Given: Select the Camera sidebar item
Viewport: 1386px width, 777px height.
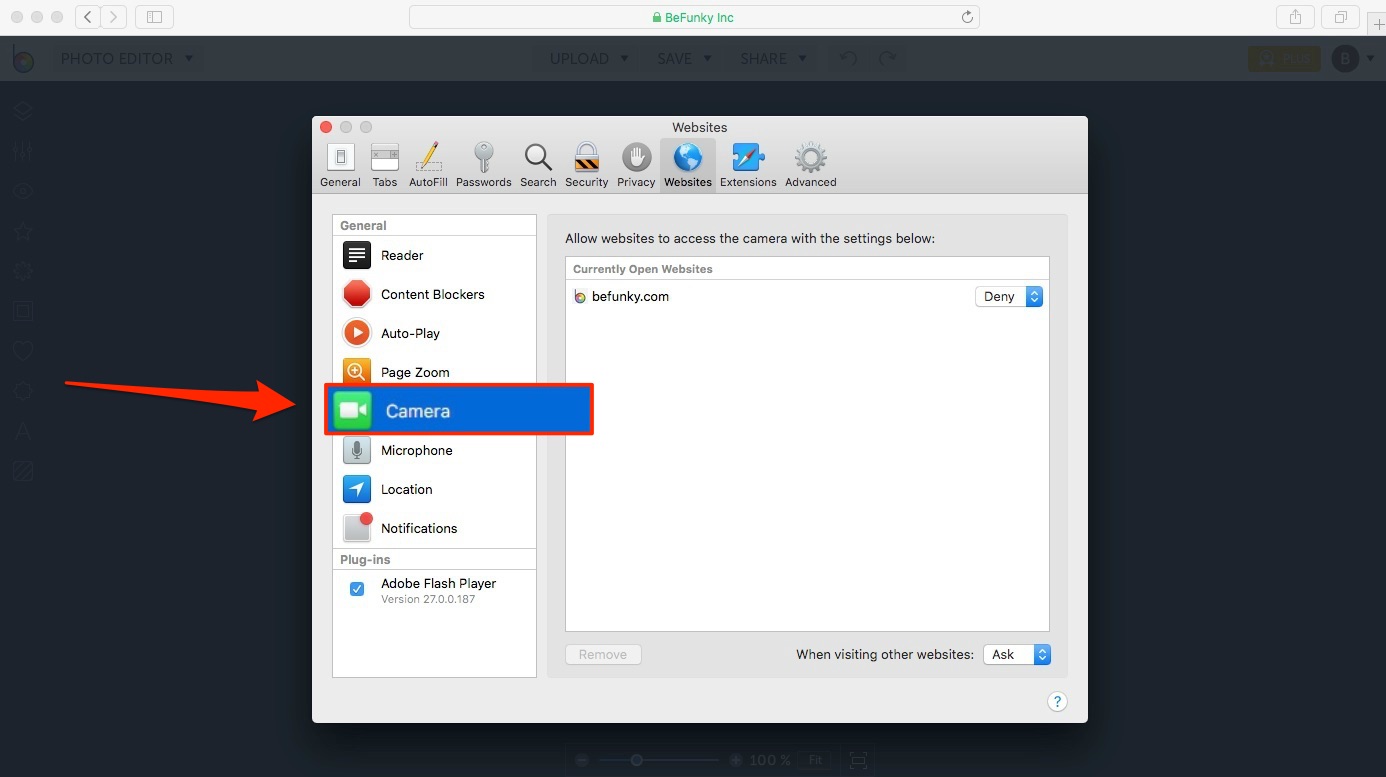Looking at the screenshot, I should tap(459, 410).
